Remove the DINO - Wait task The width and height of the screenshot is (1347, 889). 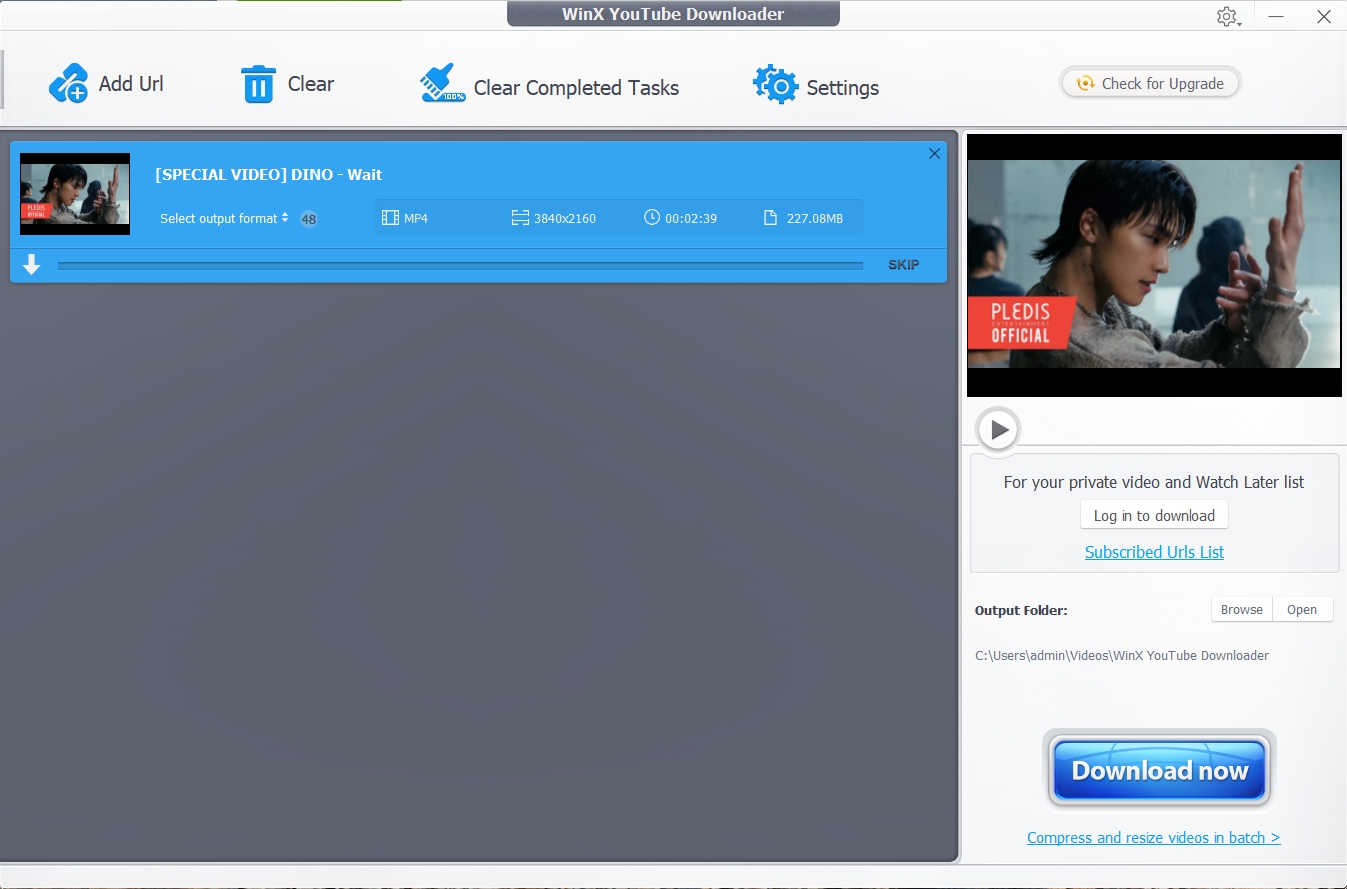(x=934, y=154)
